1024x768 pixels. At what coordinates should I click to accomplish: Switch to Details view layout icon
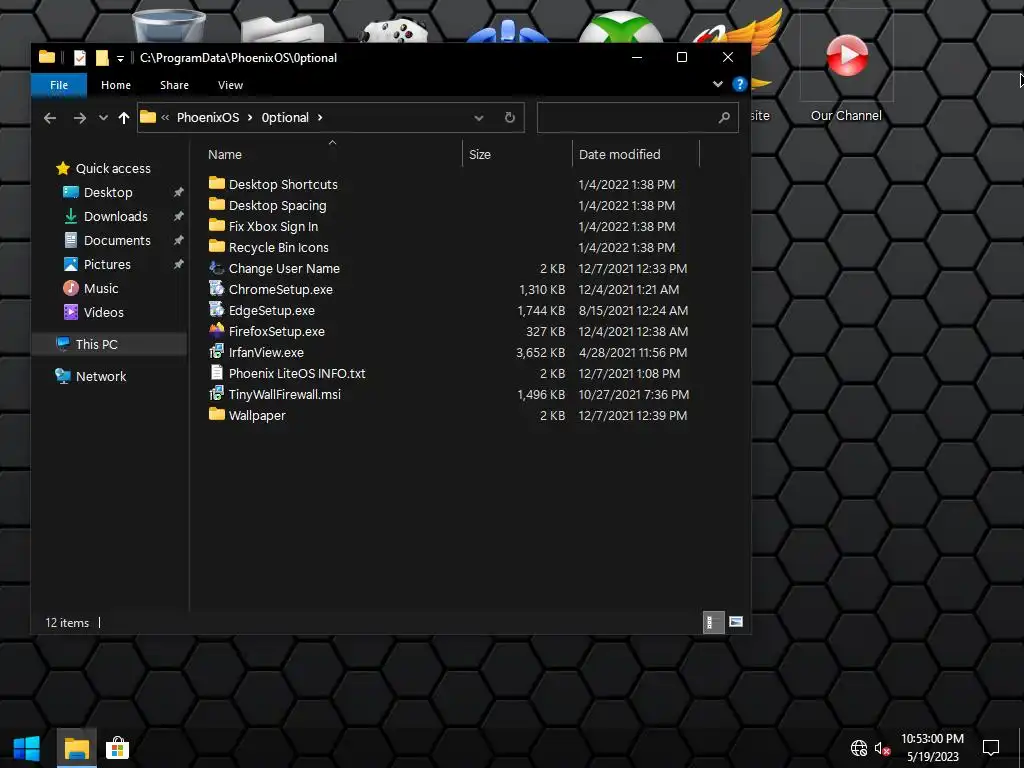(713, 622)
